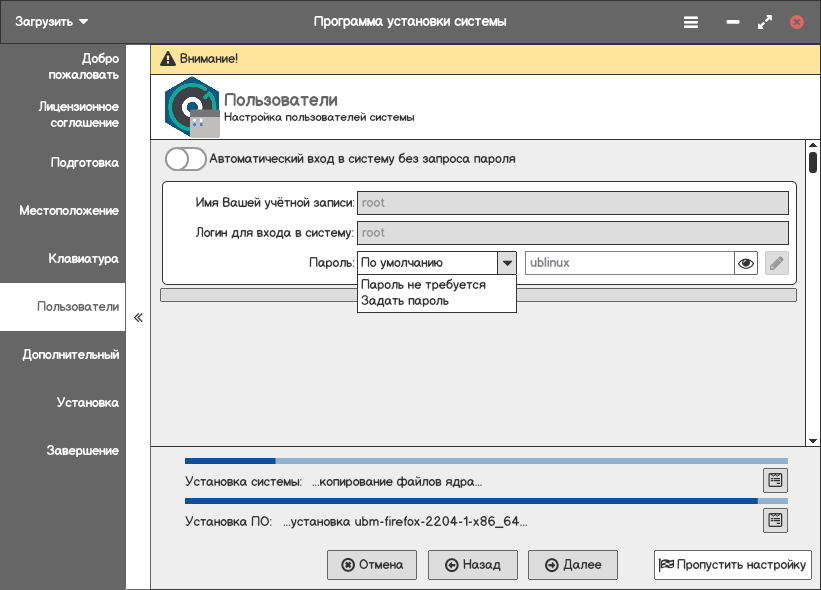Toggle automatic login without password switch
This screenshot has width=821, height=590.
tap(186, 159)
